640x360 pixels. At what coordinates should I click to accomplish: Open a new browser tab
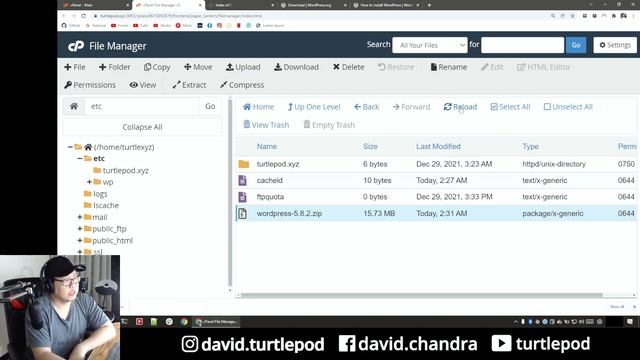(429, 5)
